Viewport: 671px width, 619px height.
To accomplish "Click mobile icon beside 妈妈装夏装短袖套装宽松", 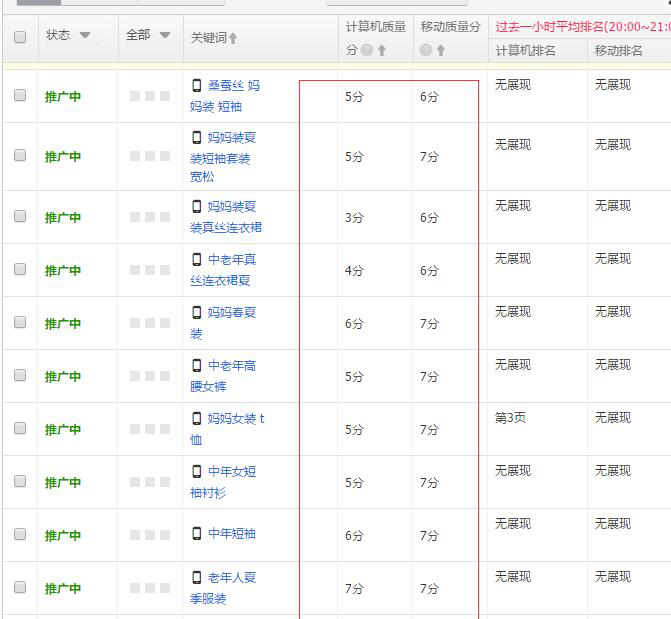I will tap(196, 137).
